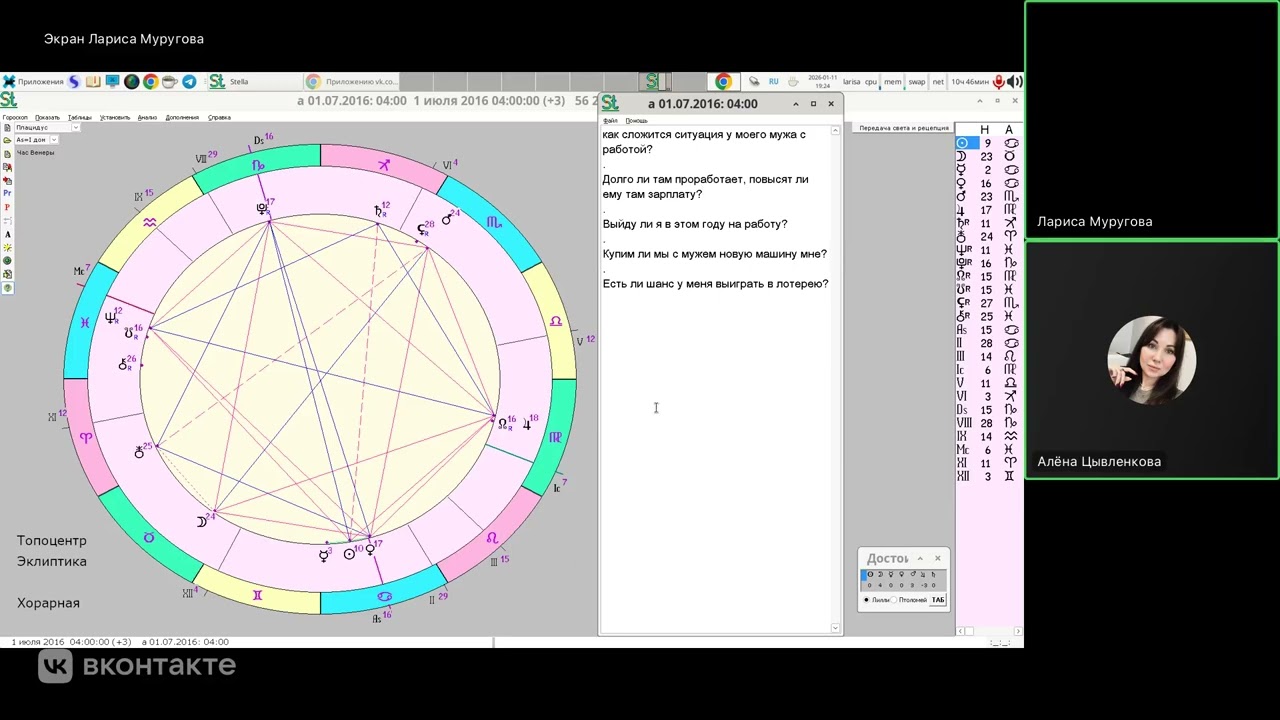Click the Moon symbol at 24 in the chart
Screen dimensions: 1280x720
click(201, 522)
